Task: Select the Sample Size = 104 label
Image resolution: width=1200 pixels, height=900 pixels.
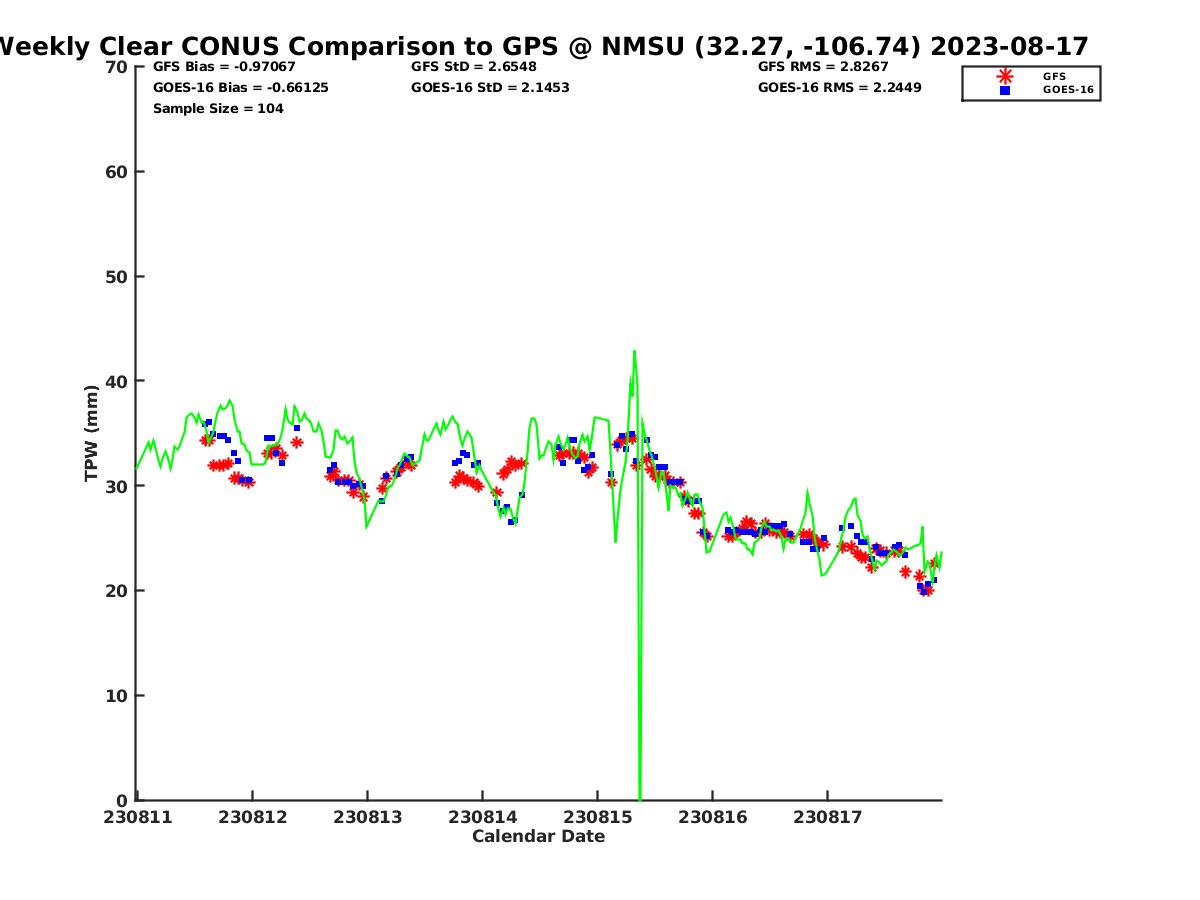Action: [x=218, y=109]
